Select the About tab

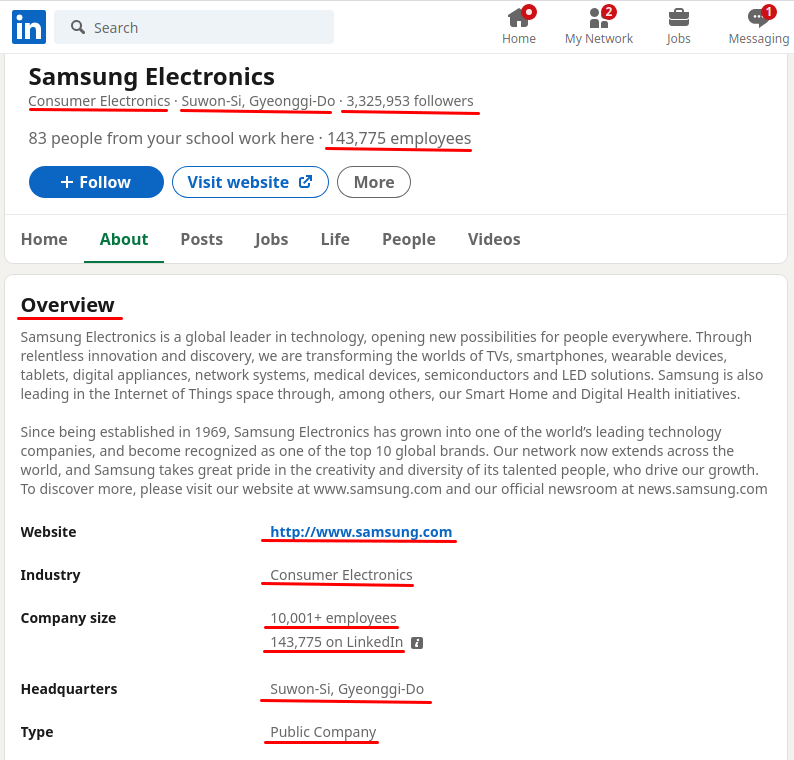124,239
